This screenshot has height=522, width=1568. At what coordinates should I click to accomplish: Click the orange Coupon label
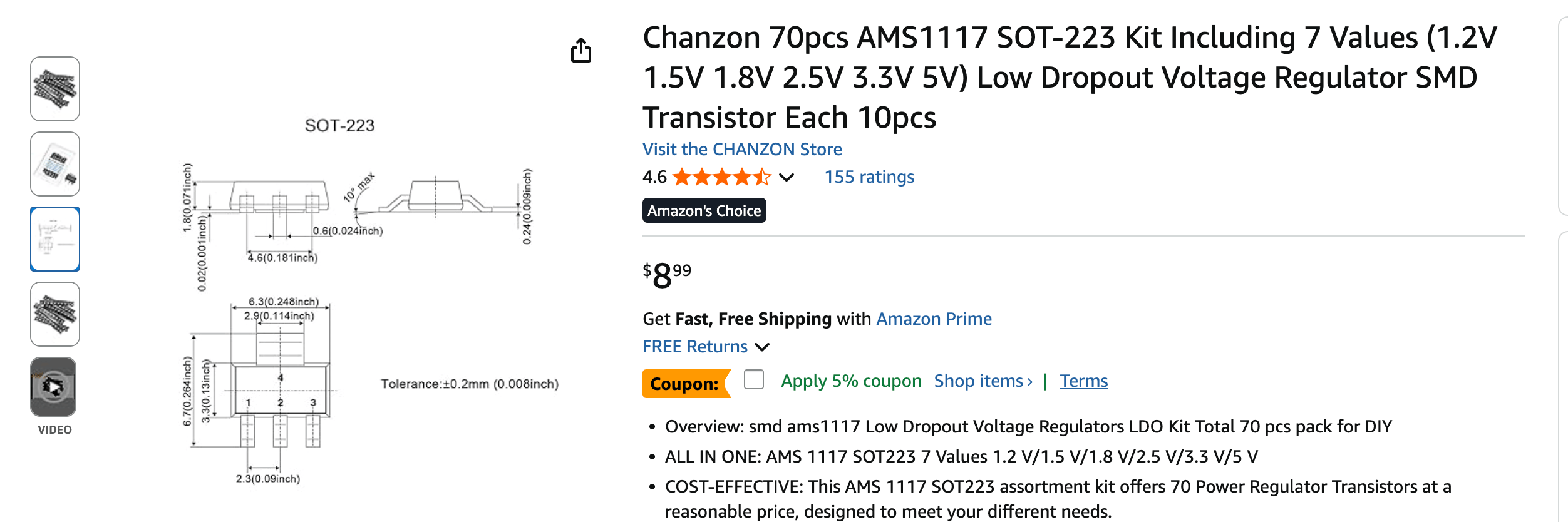(x=685, y=384)
